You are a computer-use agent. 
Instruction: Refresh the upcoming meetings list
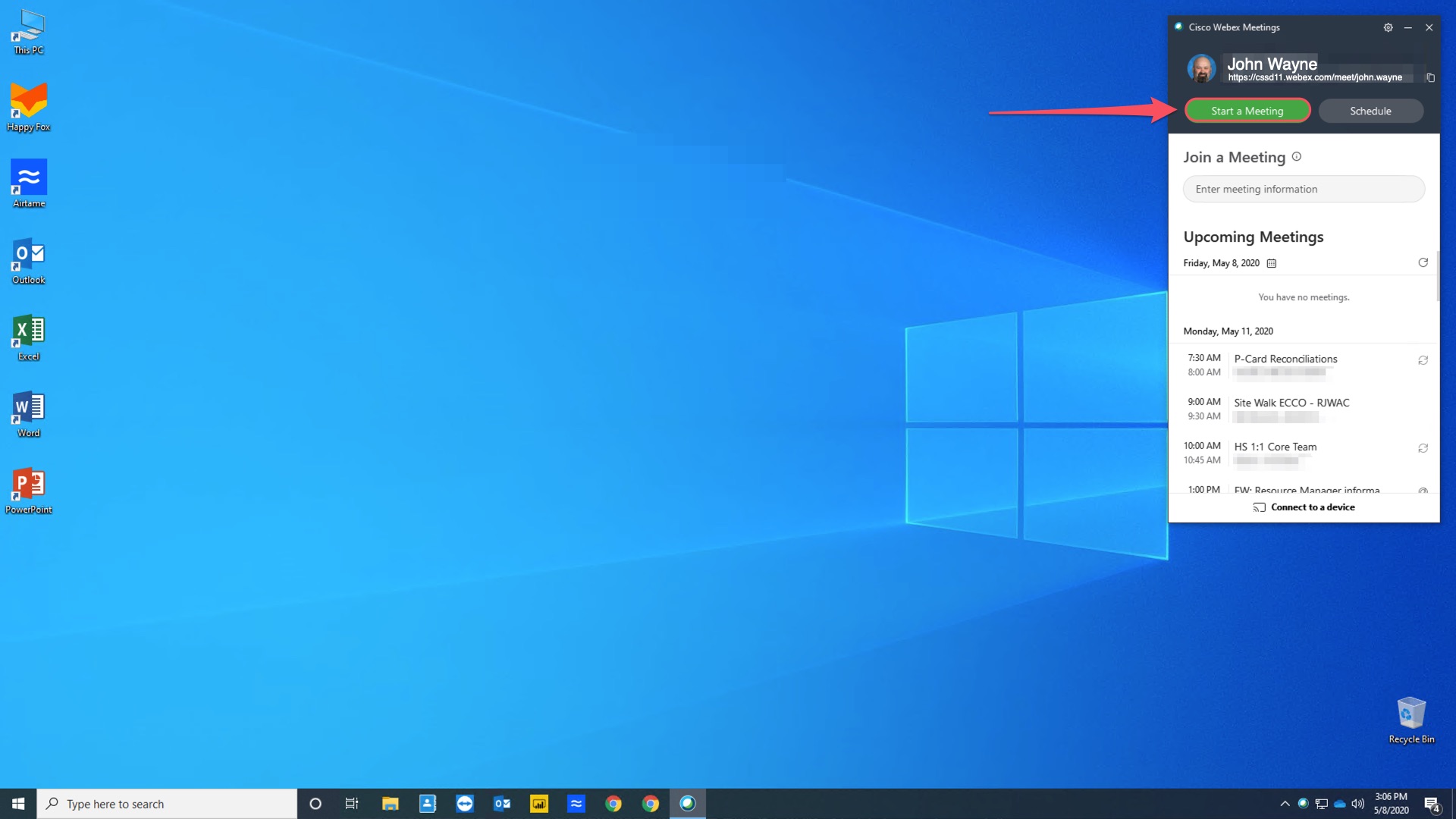pyautogui.click(x=1423, y=262)
